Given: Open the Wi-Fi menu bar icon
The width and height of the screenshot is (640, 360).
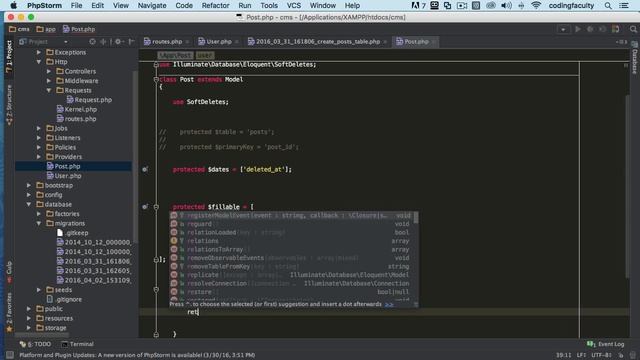Looking at the screenshot, I should point(536,5).
